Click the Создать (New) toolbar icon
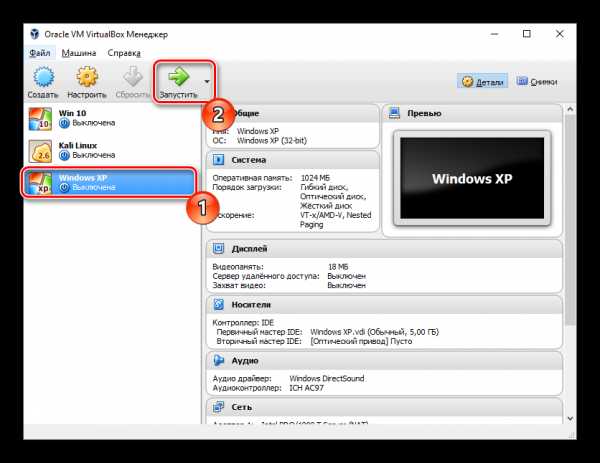This screenshot has width=600, height=463. [43, 80]
